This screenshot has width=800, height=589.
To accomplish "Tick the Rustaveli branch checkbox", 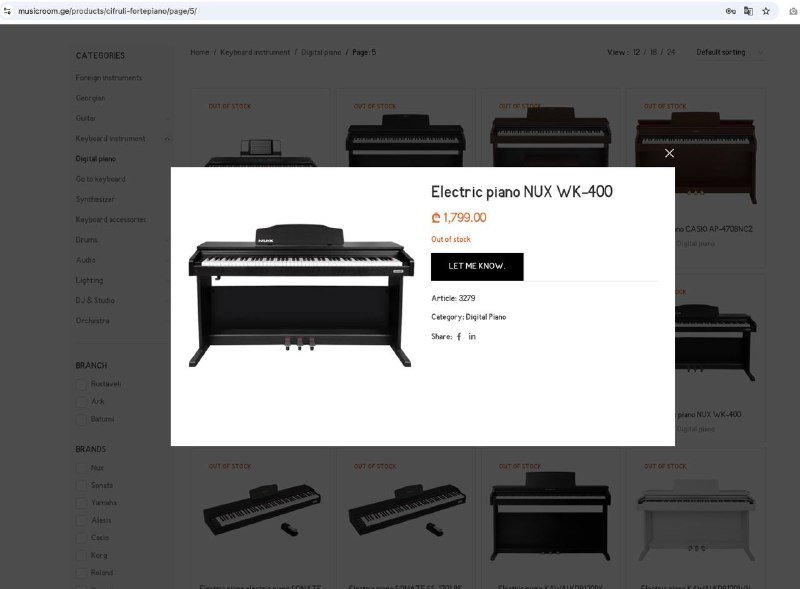I will [x=81, y=384].
